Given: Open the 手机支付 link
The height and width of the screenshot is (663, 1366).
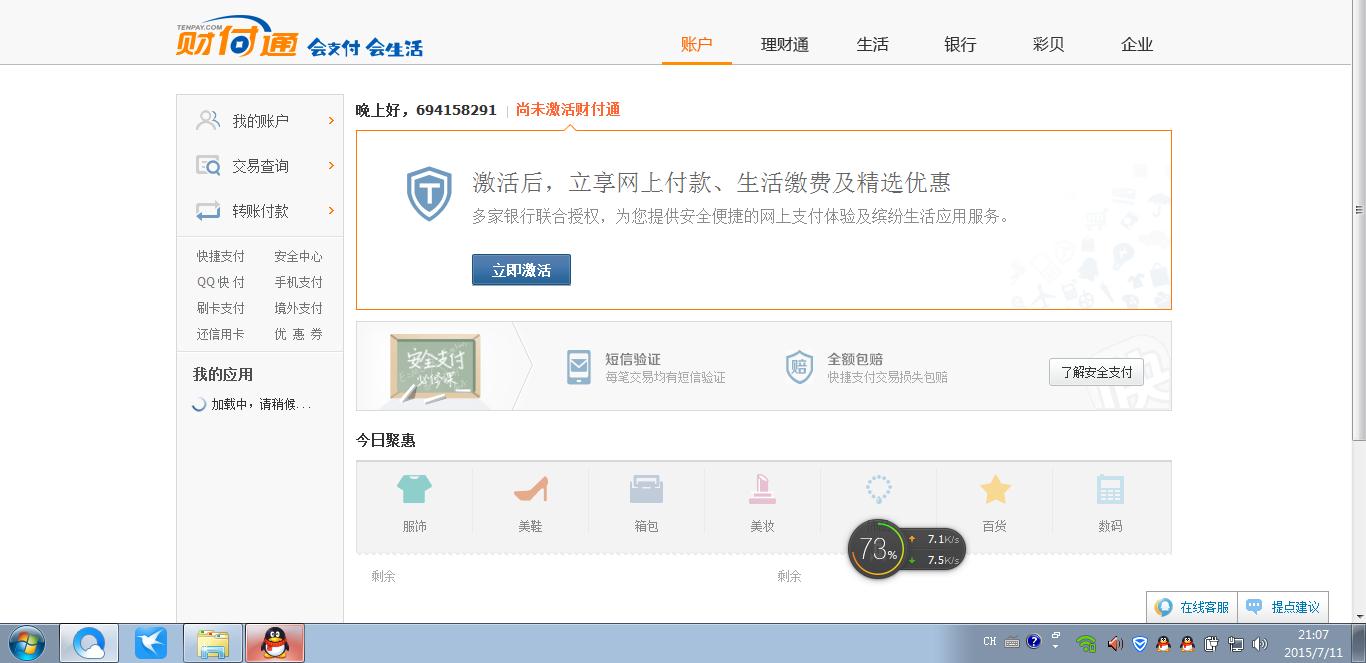Looking at the screenshot, I should tap(298, 282).
